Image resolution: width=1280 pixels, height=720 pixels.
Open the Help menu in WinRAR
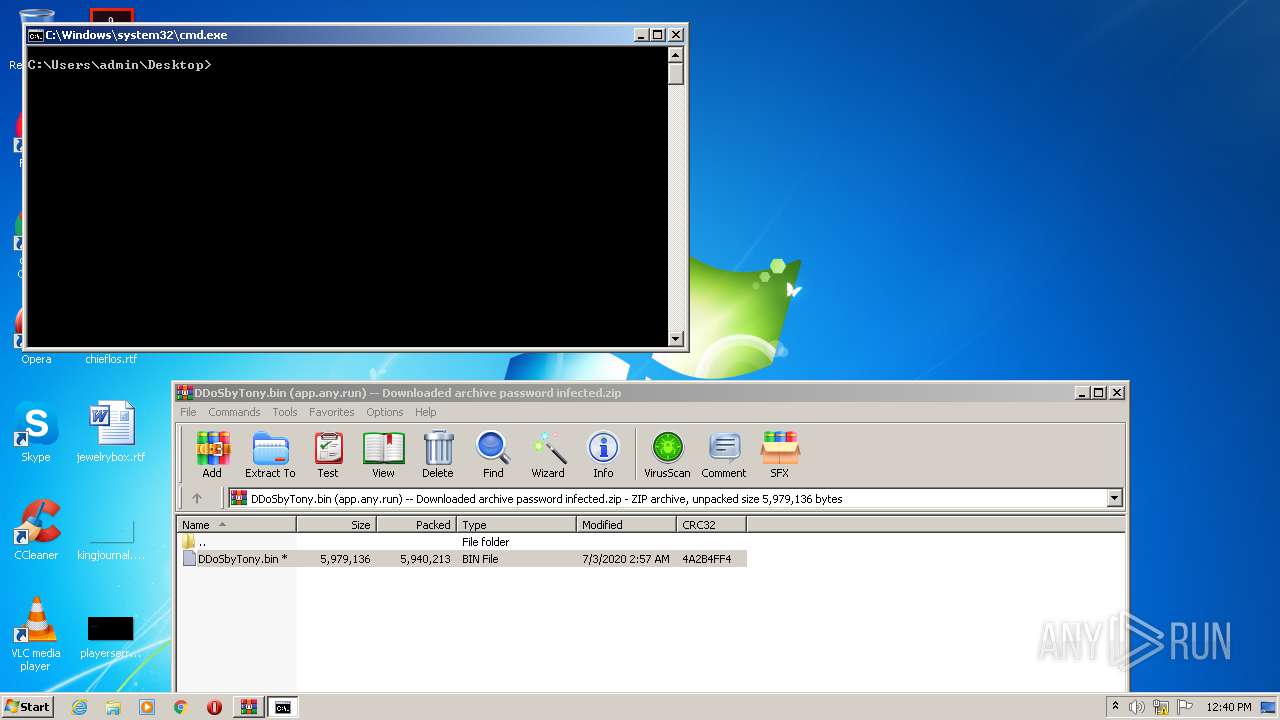click(x=426, y=412)
